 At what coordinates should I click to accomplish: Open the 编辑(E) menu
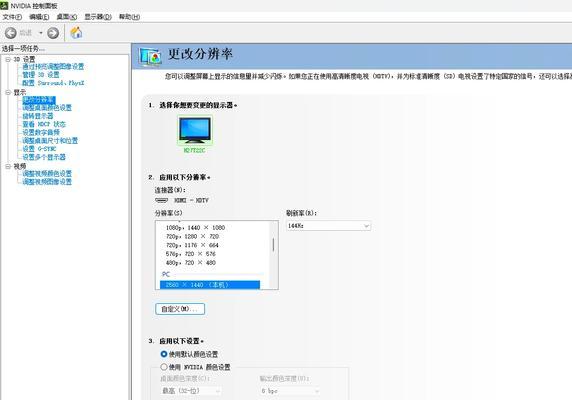click(x=39, y=17)
